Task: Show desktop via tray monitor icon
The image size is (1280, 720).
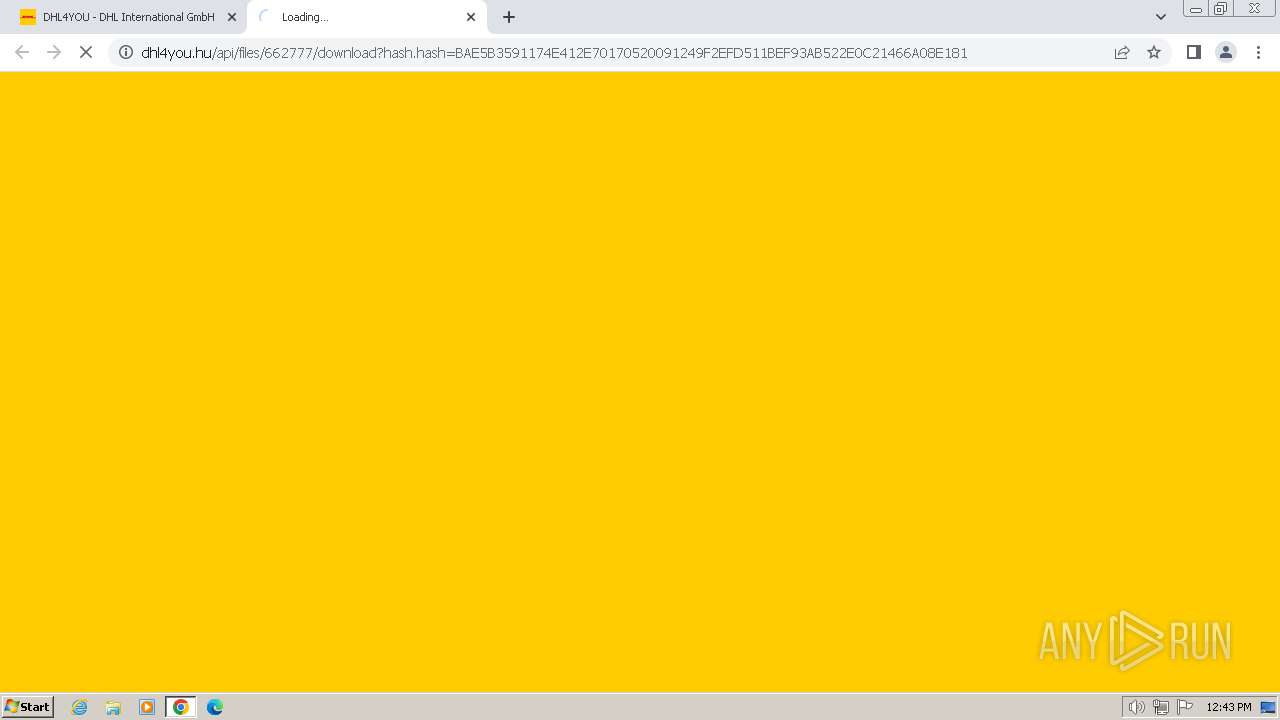Action: (1269, 707)
